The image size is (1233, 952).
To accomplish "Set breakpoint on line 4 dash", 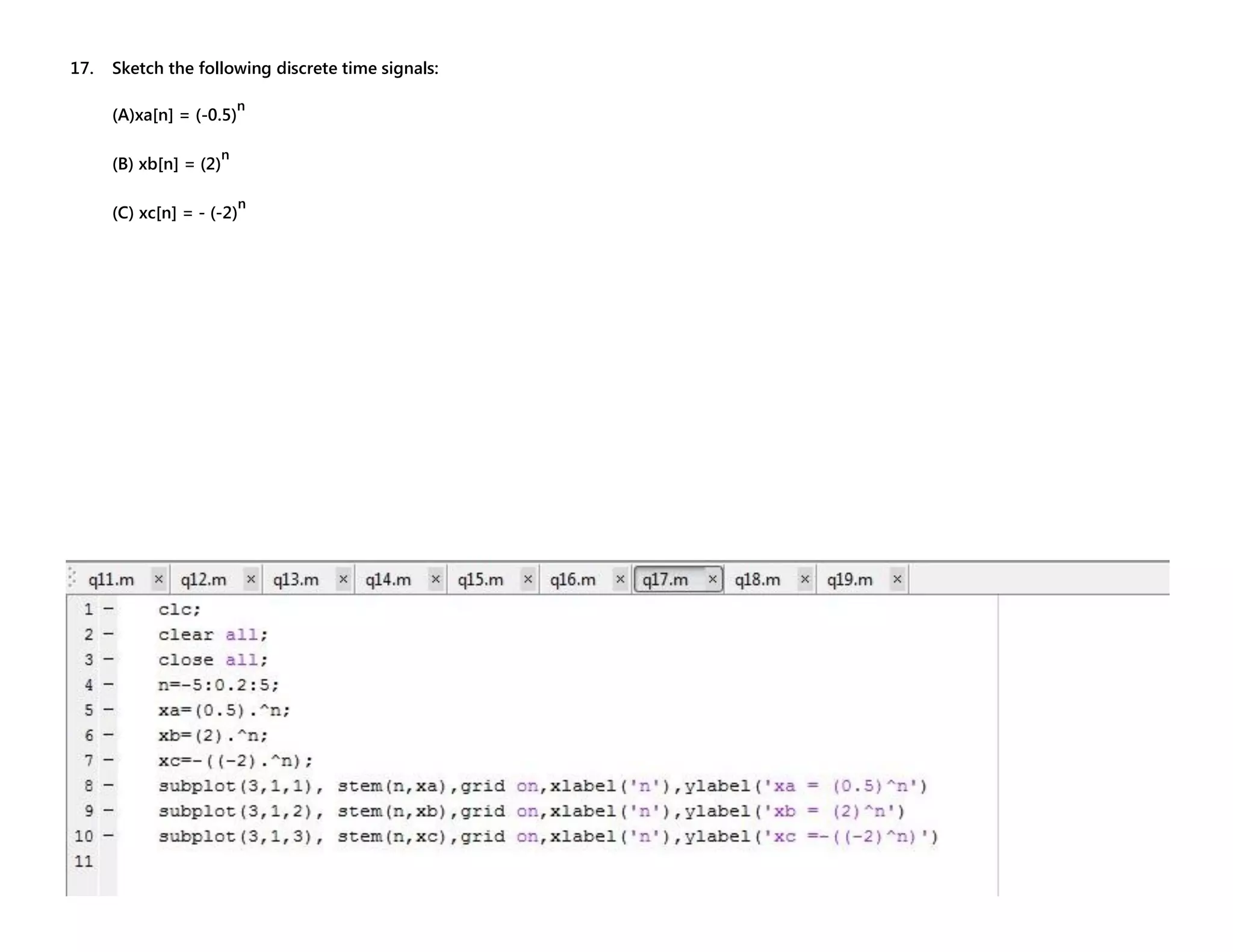I will tap(108, 685).
